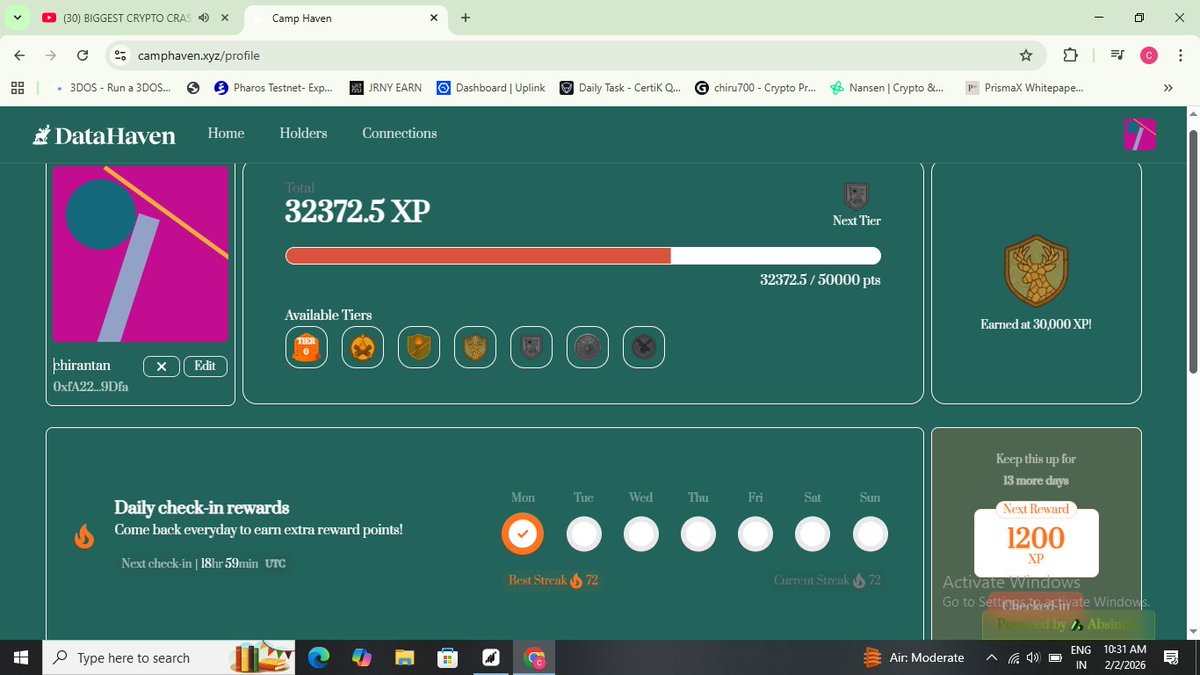Open the Dashboard | Uplink bookmark
The width and height of the screenshot is (1200, 675).
coord(492,88)
